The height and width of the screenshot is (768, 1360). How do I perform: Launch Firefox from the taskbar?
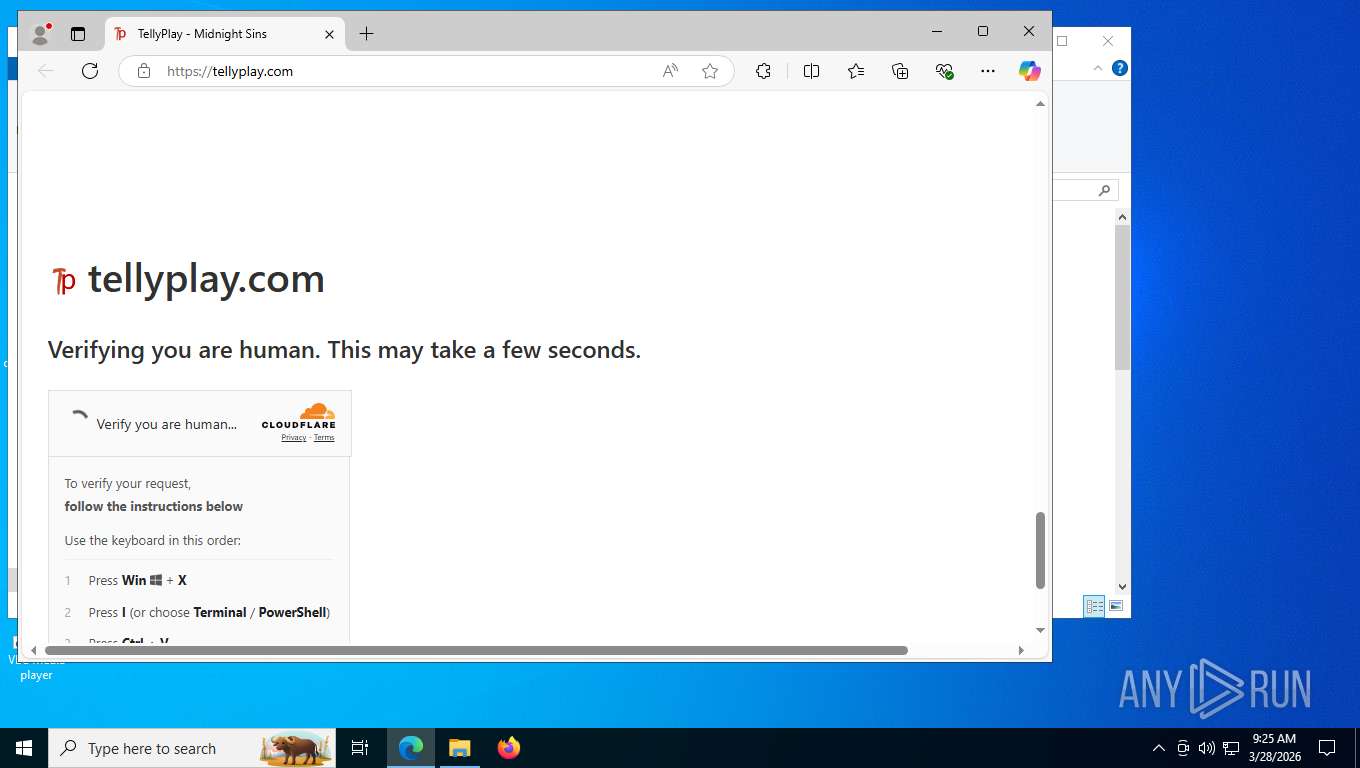tap(509, 748)
